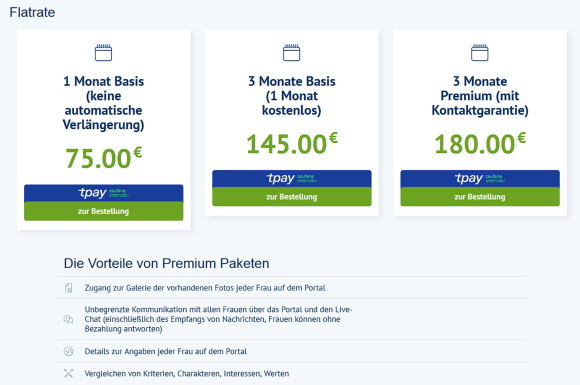
Task: Click tpay logo in 75.00€ plan
Action: coord(104,193)
